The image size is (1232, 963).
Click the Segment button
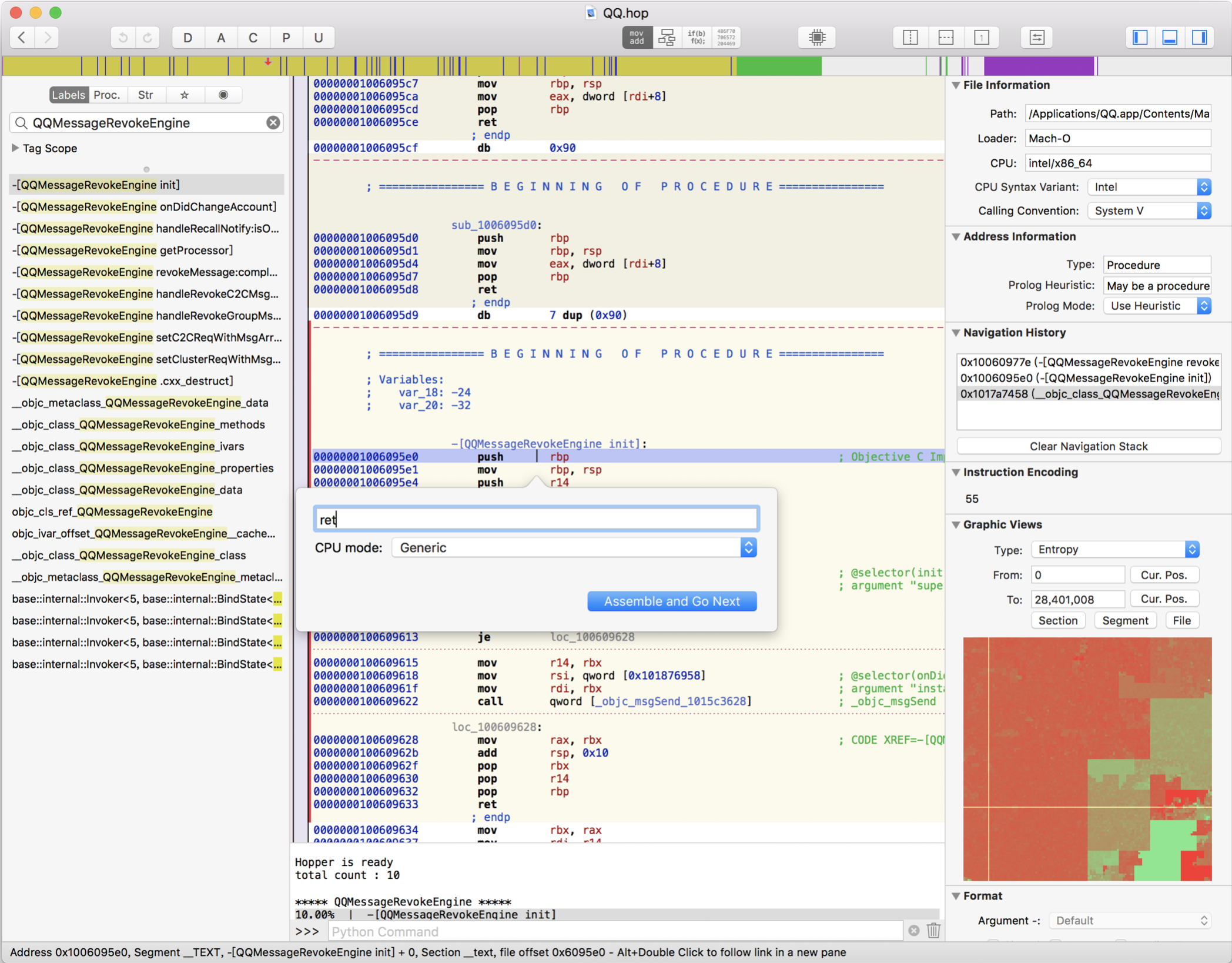[x=1124, y=620]
